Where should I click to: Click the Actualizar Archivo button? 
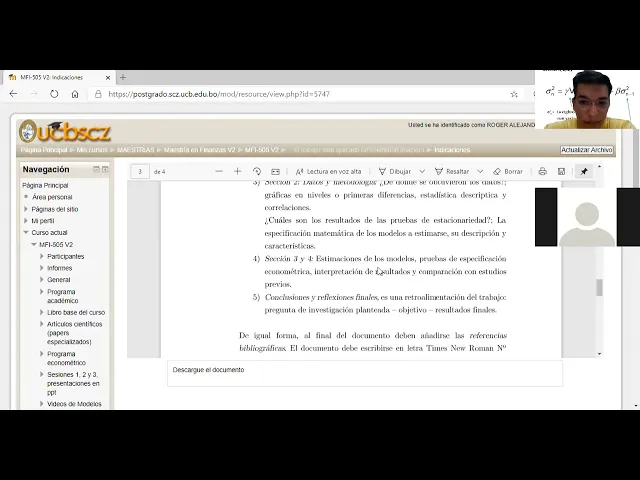(x=587, y=150)
